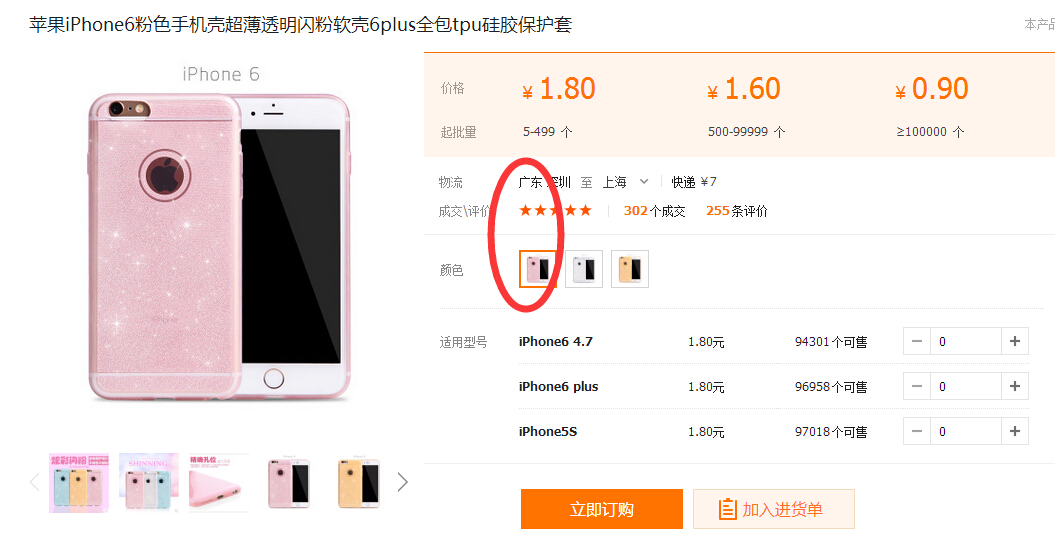Open the 上海 destination dropdown
1055x544 pixels.
626,182
